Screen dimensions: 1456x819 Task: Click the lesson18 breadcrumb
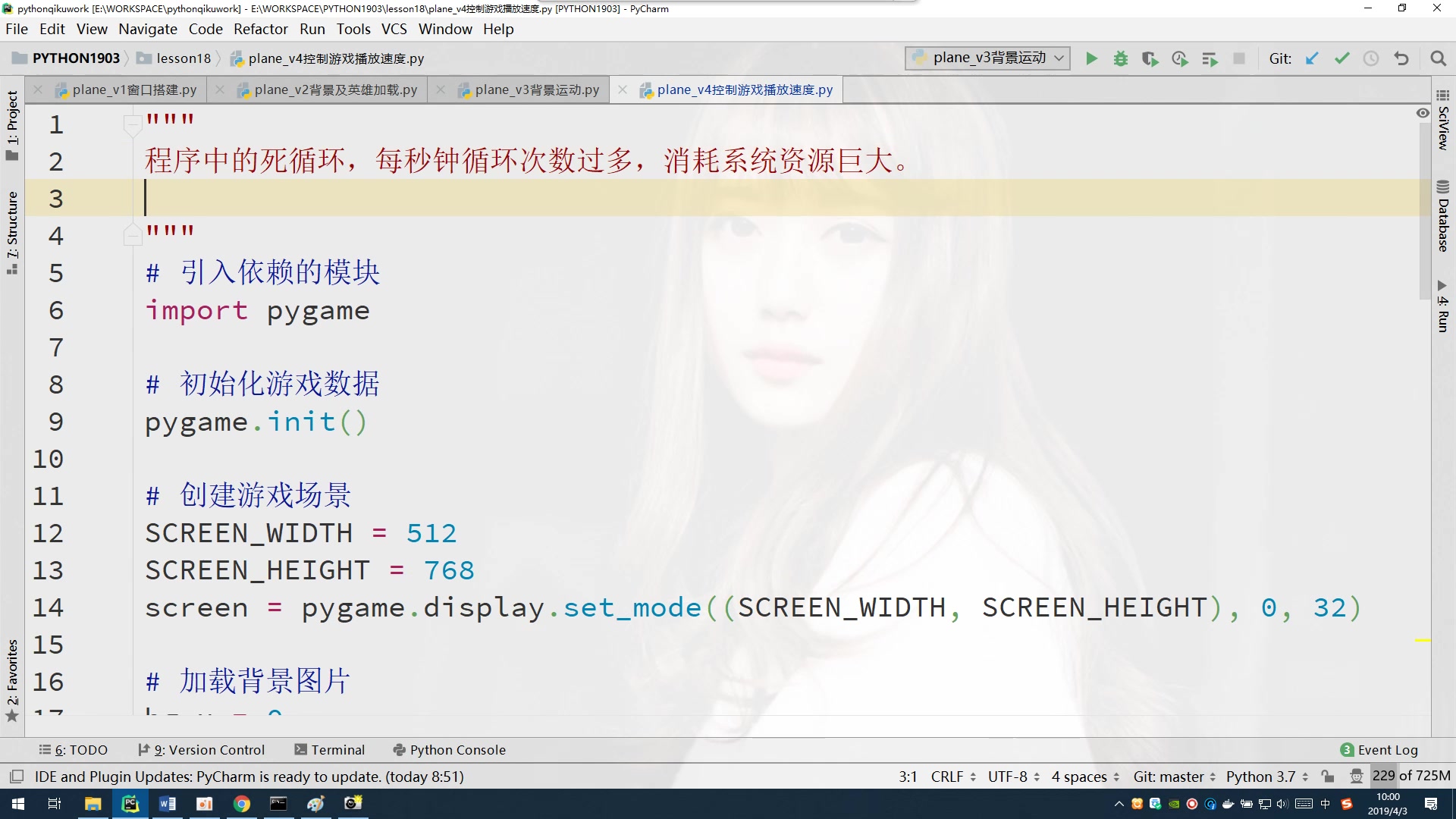[182, 58]
